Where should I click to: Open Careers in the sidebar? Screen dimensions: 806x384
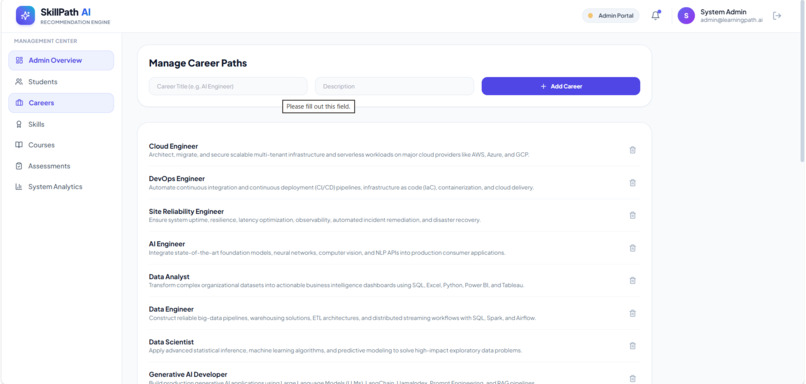(61, 103)
